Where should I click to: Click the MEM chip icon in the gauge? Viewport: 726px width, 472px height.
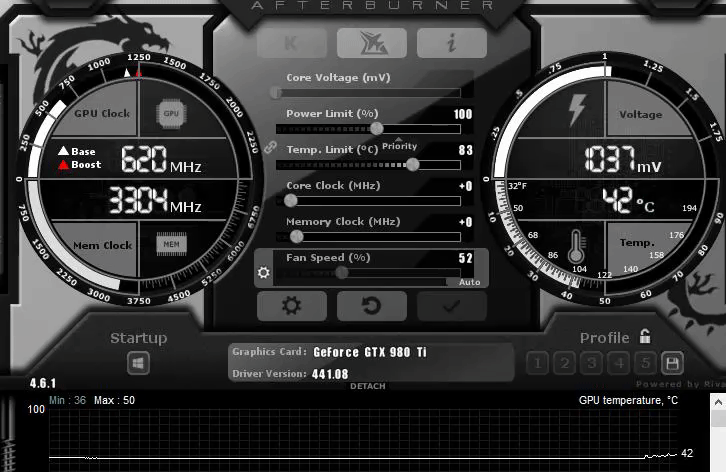click(171, 244)
